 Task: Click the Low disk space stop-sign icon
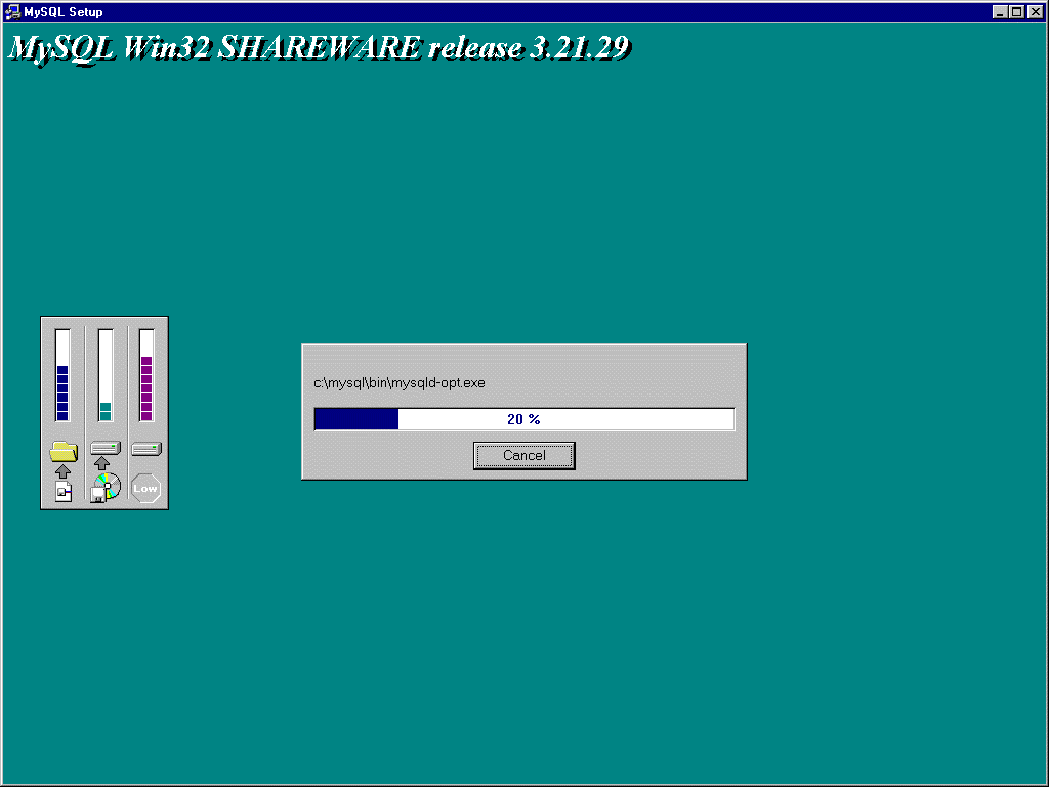tap(146, 488)
